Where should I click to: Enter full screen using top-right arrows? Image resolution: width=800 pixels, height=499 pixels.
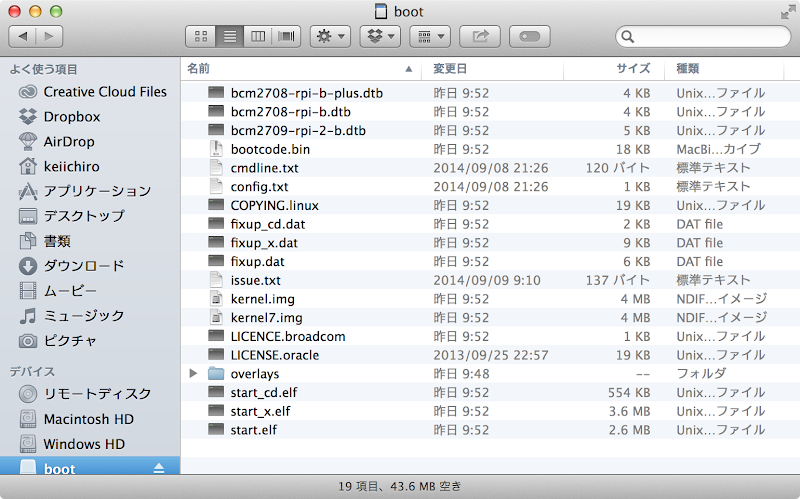pyautogui.click(x=787, y=11)
